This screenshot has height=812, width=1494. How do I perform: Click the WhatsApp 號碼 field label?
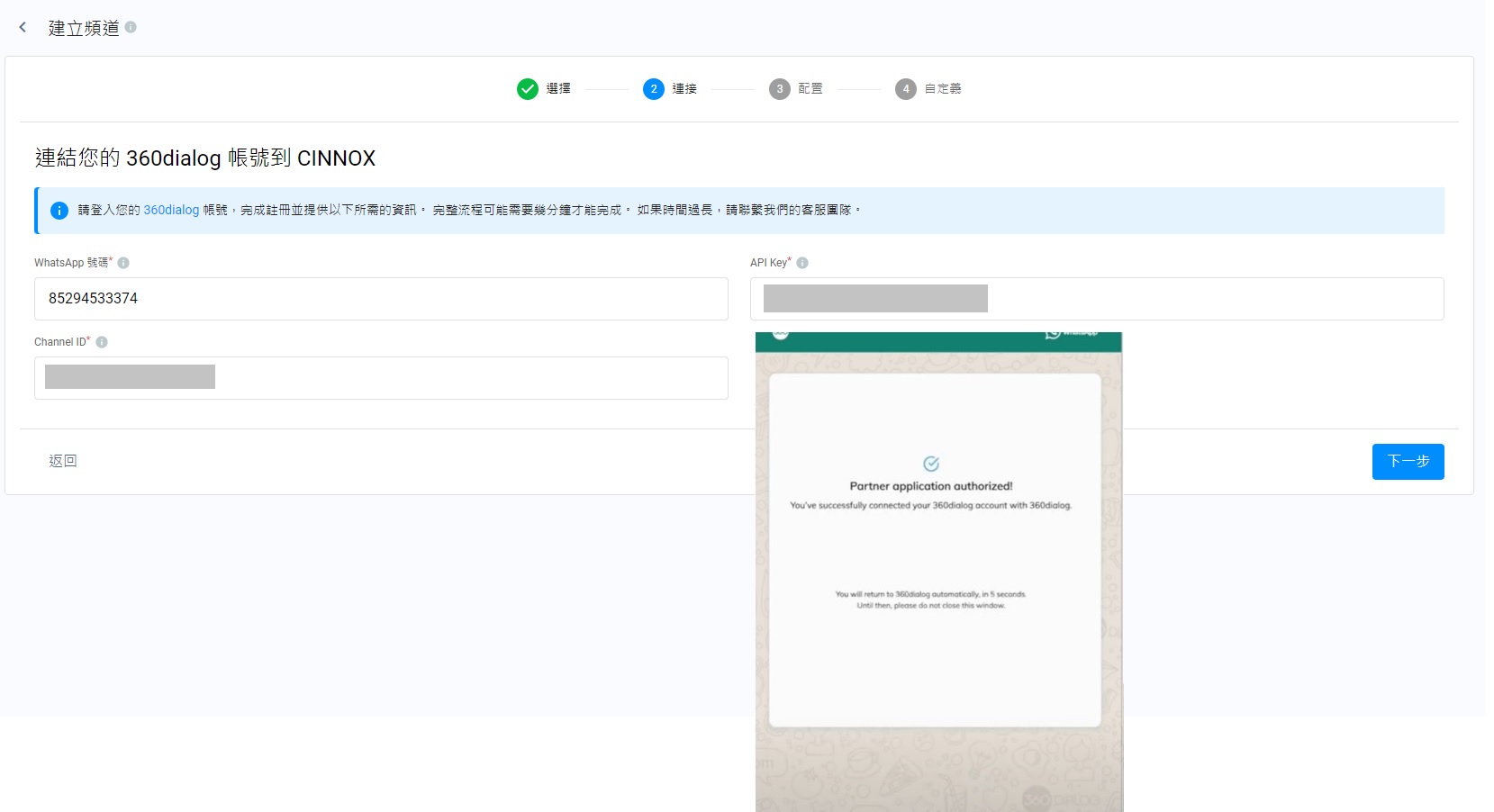tap(73, 263)
